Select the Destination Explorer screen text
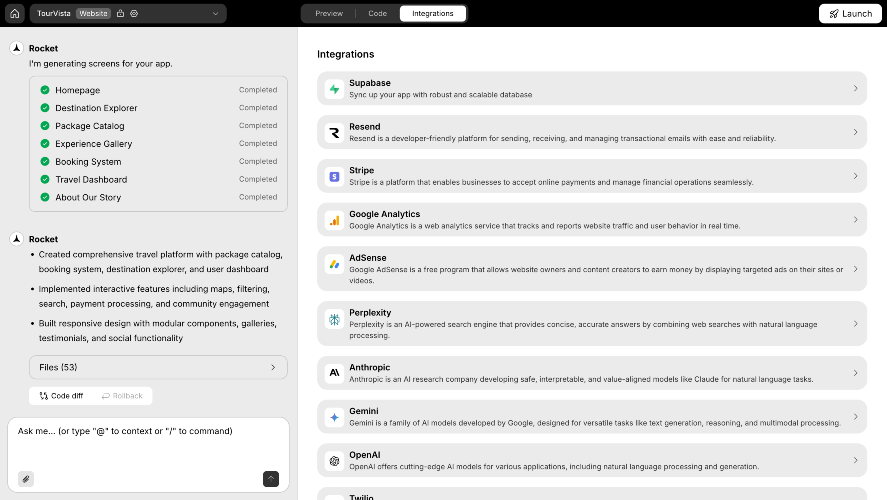The image size is (887, 500). tap(96, 108)
